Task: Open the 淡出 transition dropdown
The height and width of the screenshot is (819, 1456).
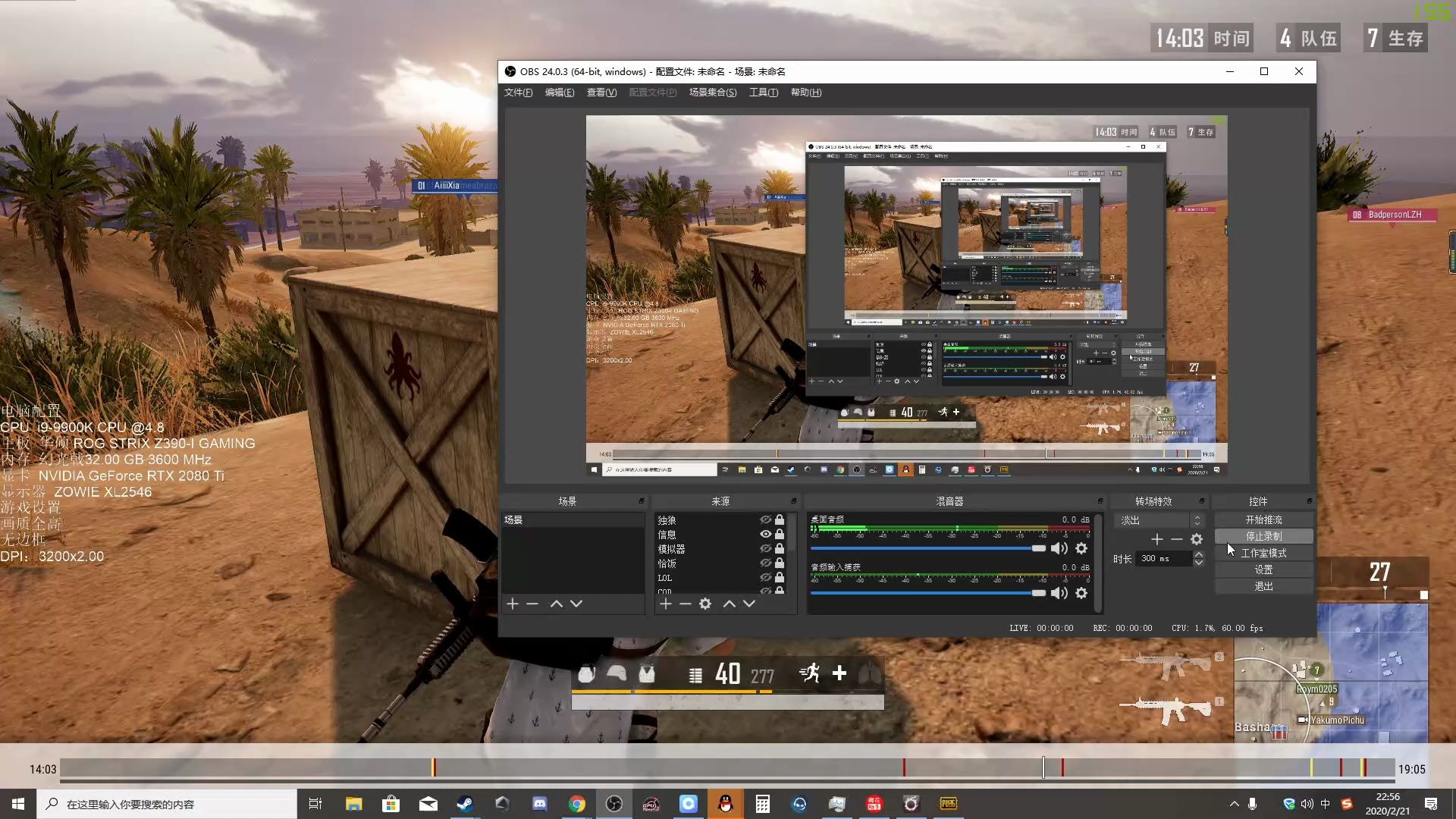Action: (1159, 520)
